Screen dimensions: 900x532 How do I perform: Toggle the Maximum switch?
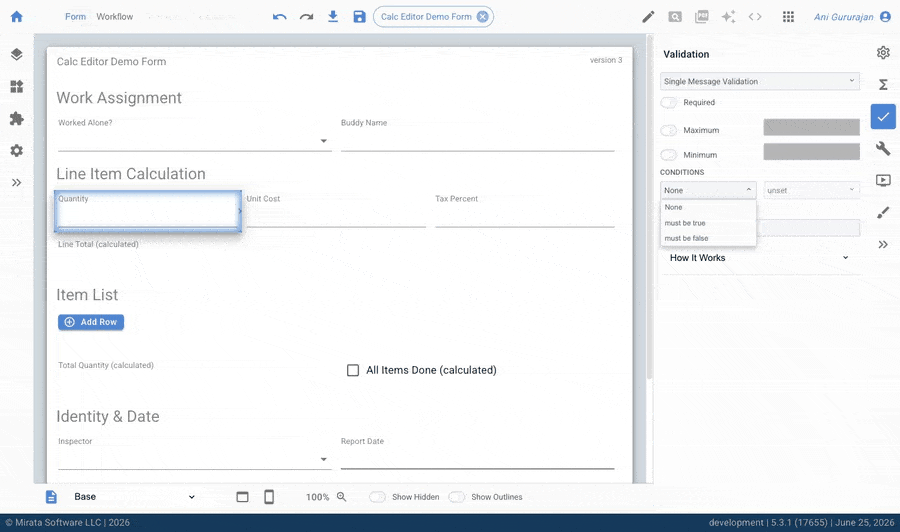tap(669, 130)
